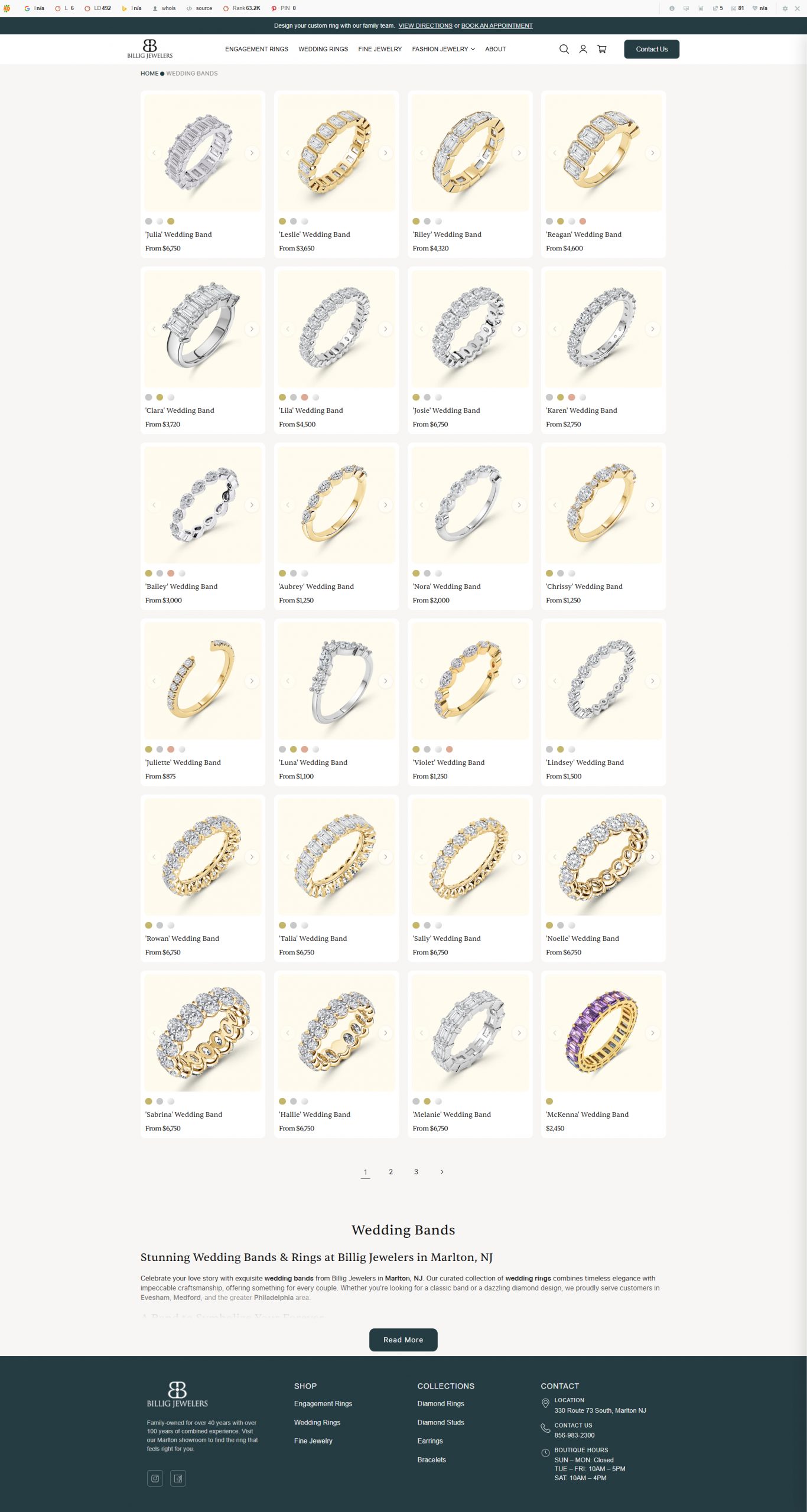The height and width of the screenshot is (1512, 807).
Task: Click the Contact Us button
Action: (x=652, y=49)
